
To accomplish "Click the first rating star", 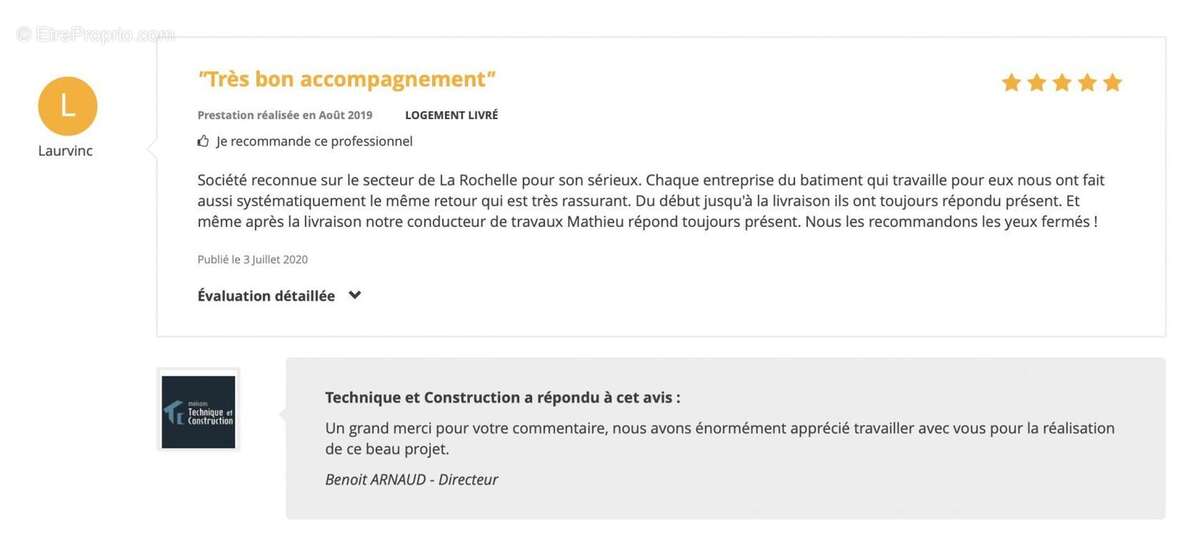I will point(1011,83).
